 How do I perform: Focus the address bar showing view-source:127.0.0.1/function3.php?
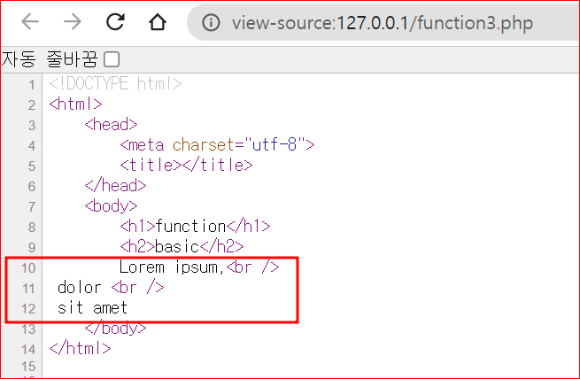382,23
